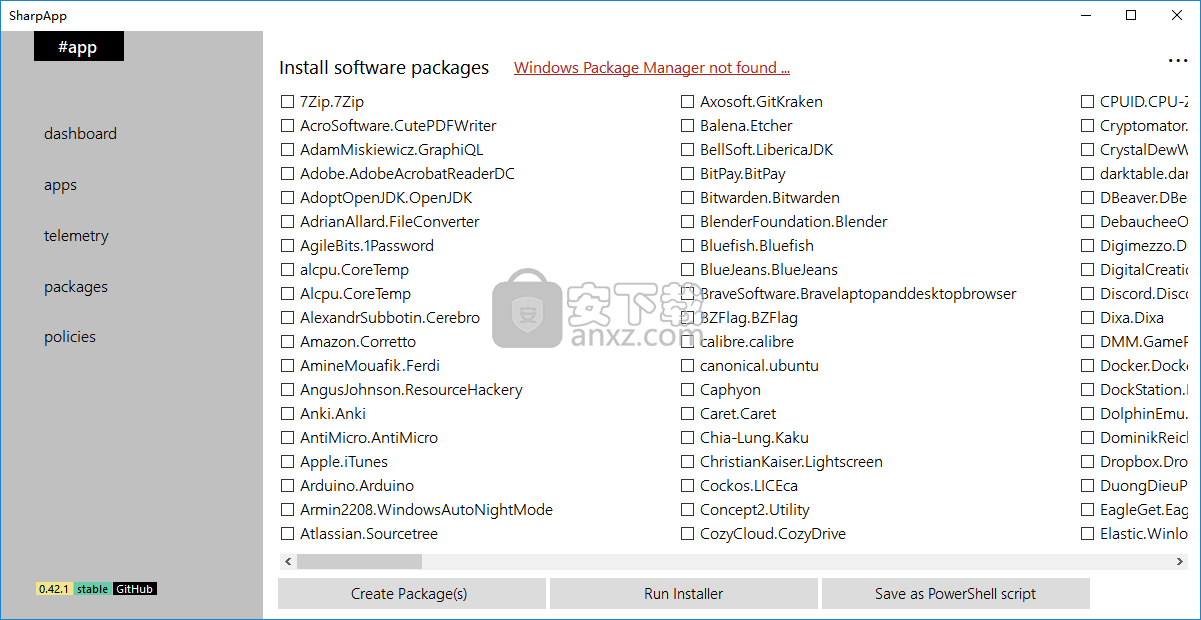Viewport: 1201px width, 620px height.
Task: Select Chia-Lung.Kaku checkbox
Action: tap(688, 438)
